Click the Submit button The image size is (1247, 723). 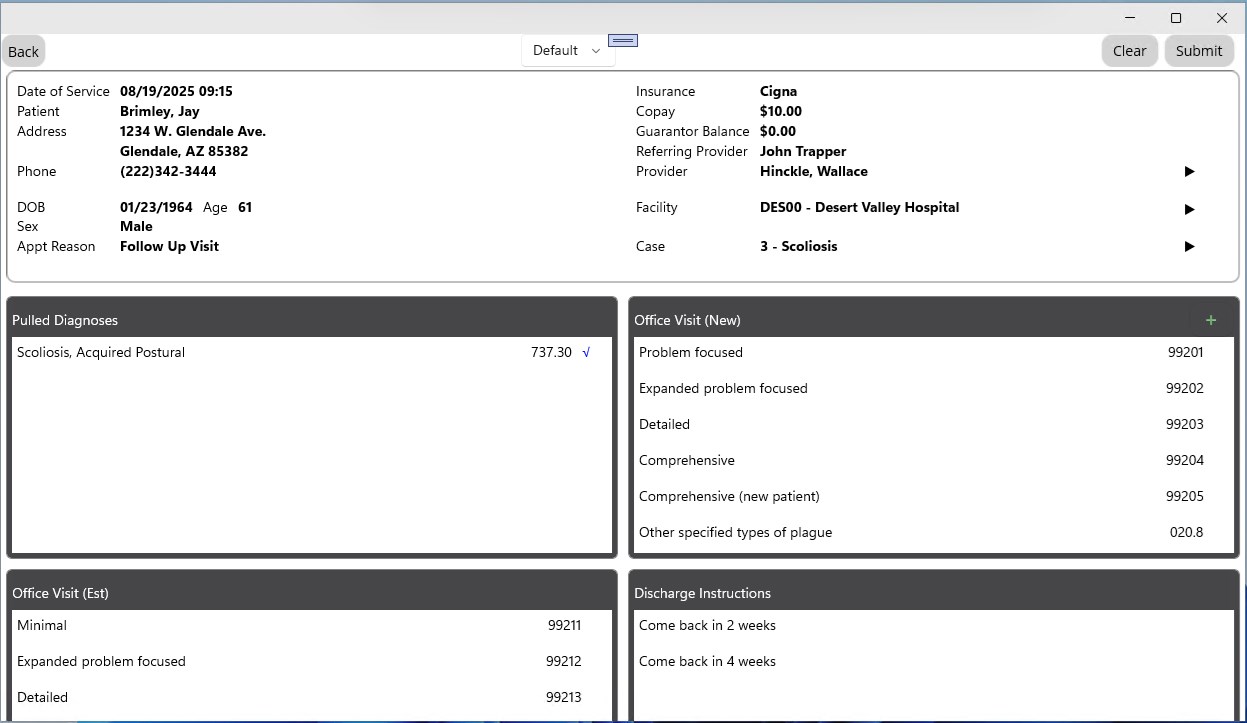1199,51
